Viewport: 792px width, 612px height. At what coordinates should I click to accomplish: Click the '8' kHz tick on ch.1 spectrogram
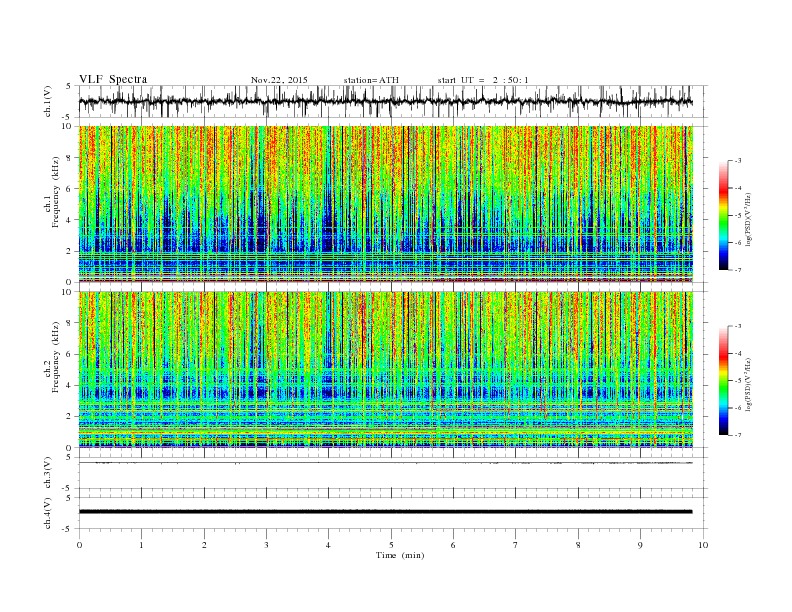click(x=70, y=158)
